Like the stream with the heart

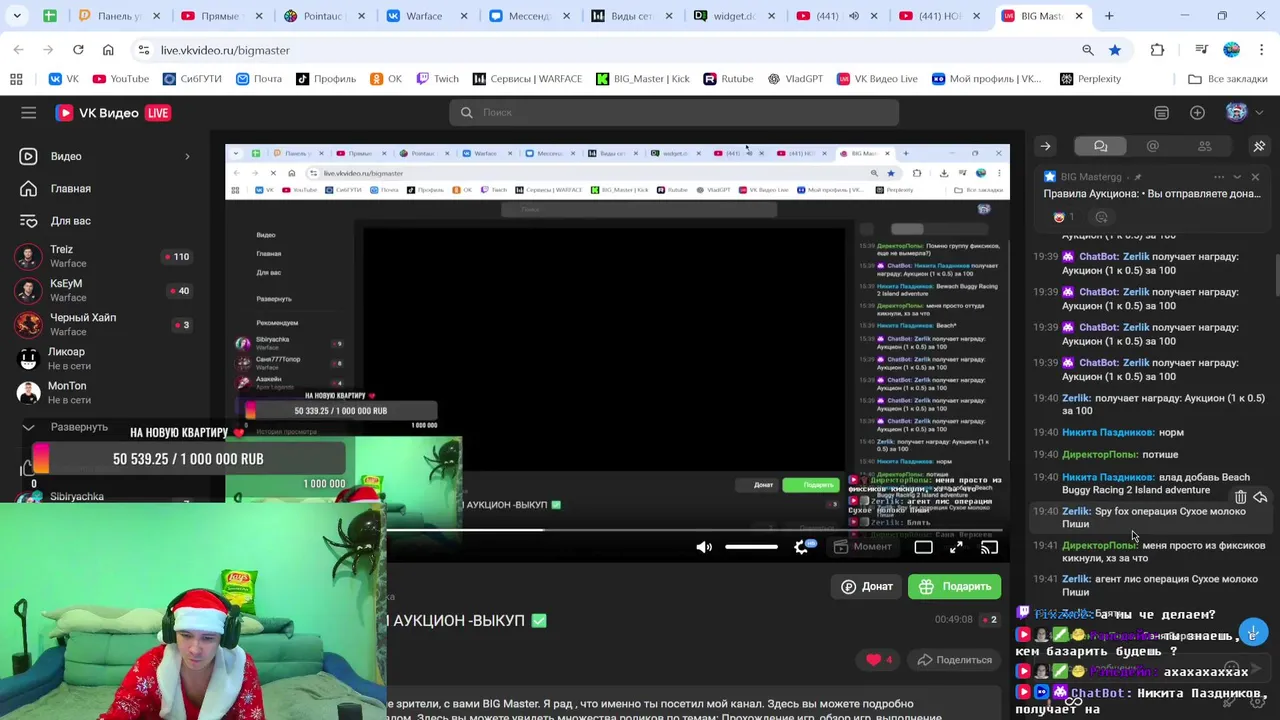pyautogui.click(x=880, y=659)
